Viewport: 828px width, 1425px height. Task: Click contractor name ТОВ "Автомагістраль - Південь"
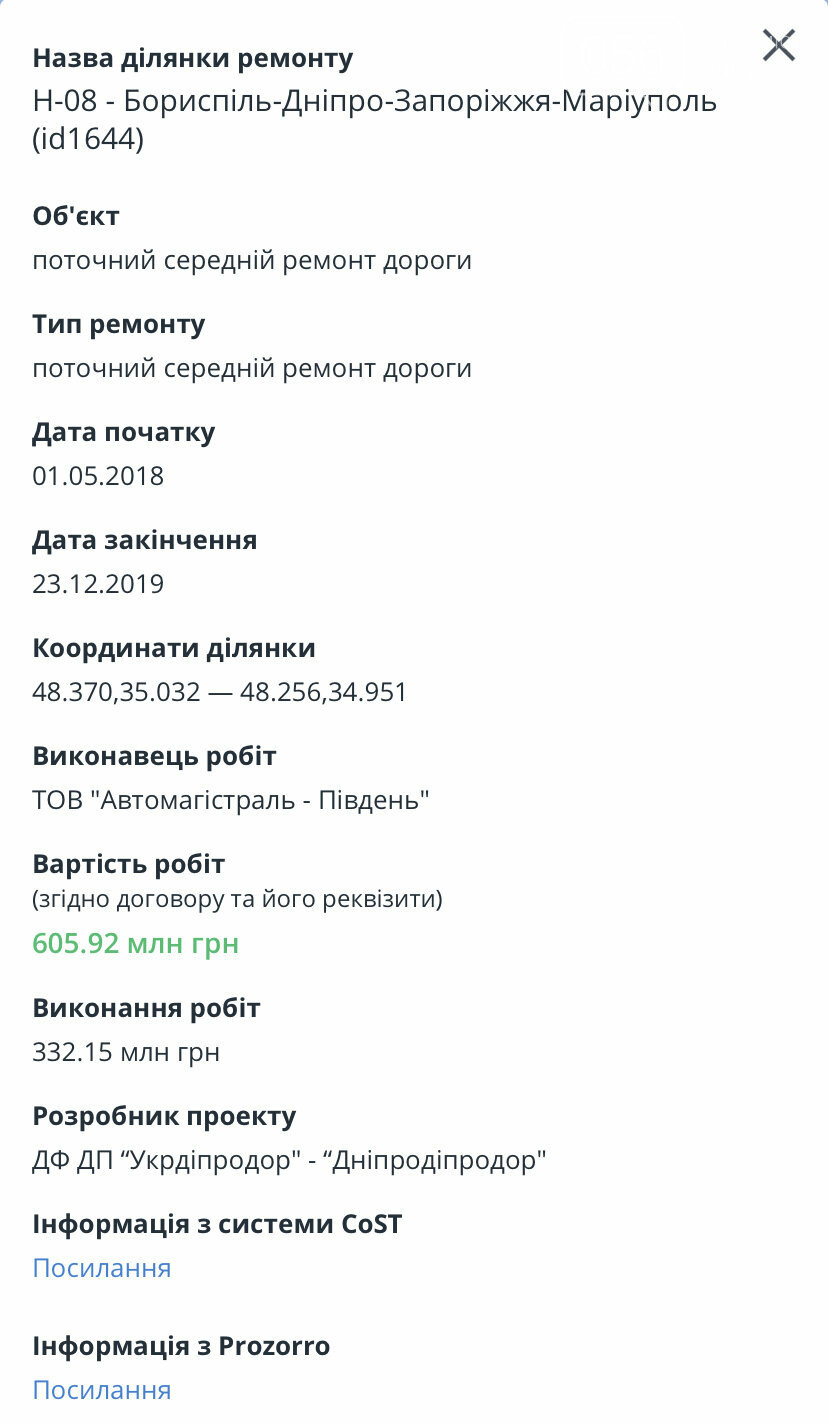click(x=231, y=800)
